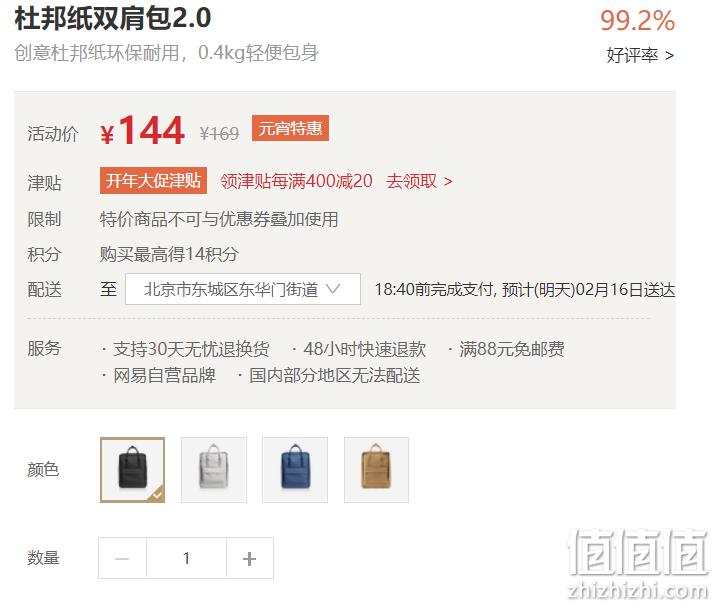The image size is (717, 608).
Task: Select the khaki brown backpack color
Action: point(376,470)
